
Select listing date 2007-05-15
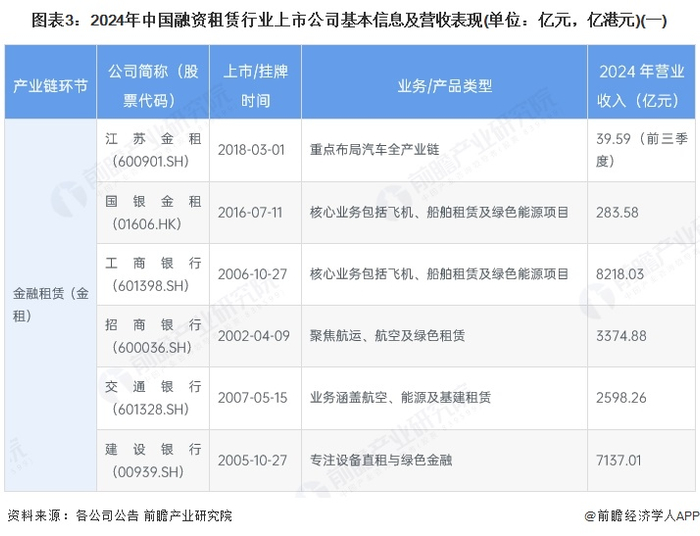pyautogui.click(x=253, y=398)
